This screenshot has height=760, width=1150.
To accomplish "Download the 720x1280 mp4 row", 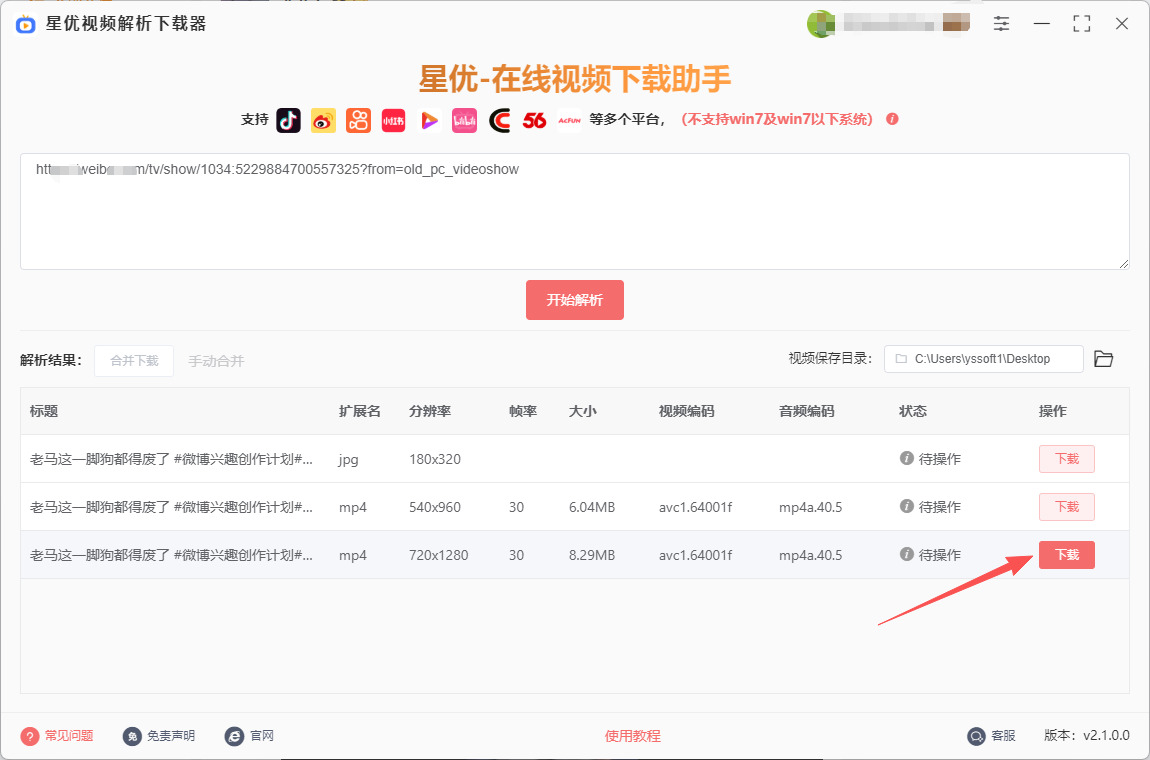I will tap(1067, 555).
